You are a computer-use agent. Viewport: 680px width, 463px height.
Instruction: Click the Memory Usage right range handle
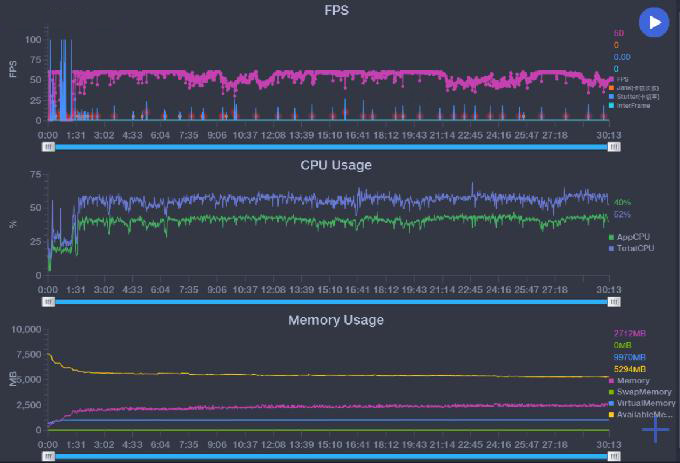[x=614, y=456]
